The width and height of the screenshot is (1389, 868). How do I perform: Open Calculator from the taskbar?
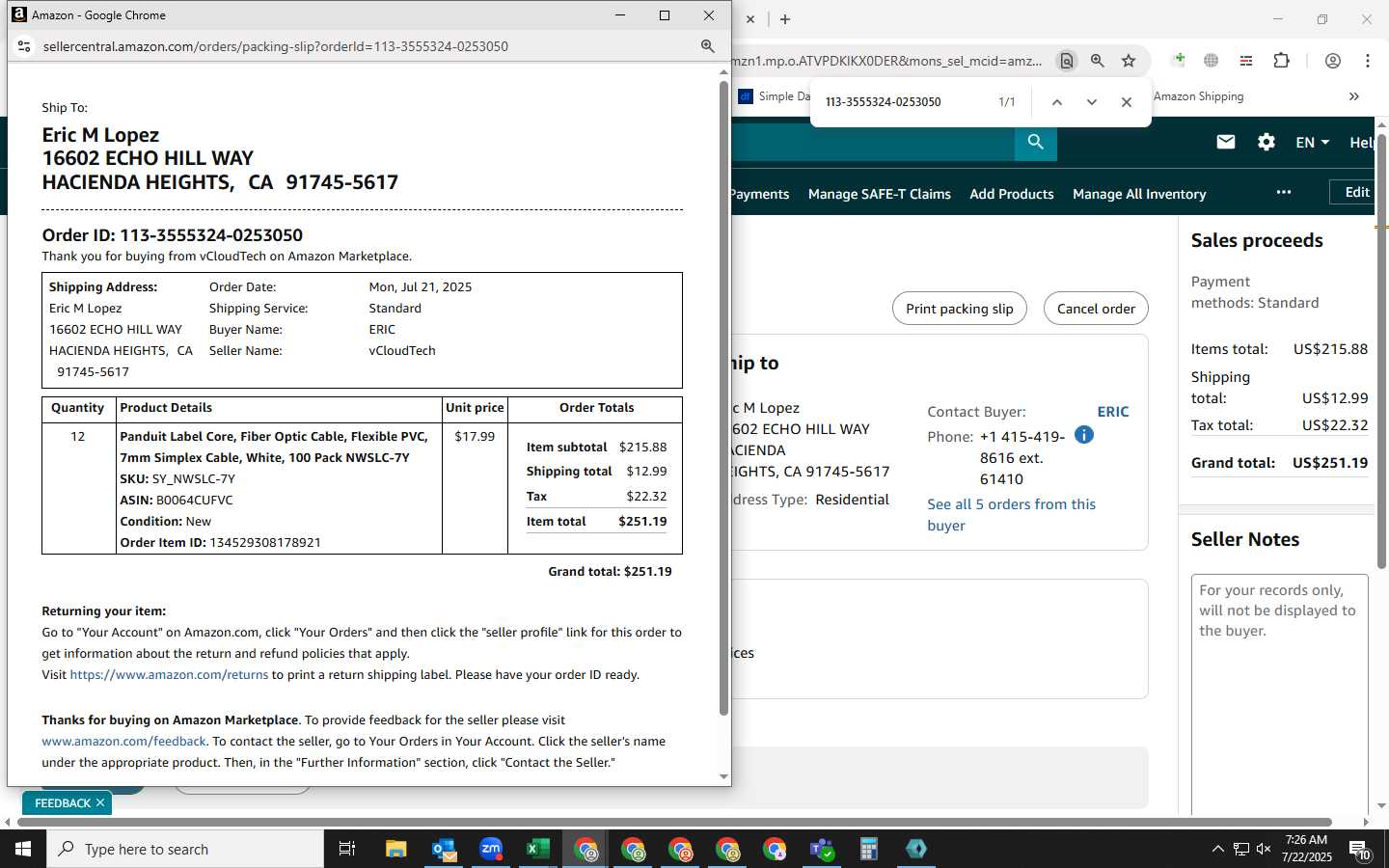(869, 849)
